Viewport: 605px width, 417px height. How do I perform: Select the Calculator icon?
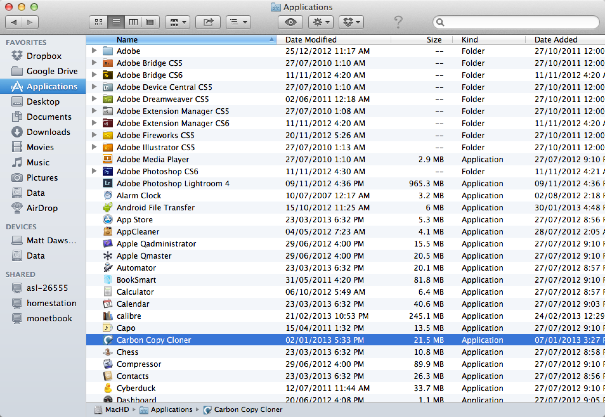(108, 292)
